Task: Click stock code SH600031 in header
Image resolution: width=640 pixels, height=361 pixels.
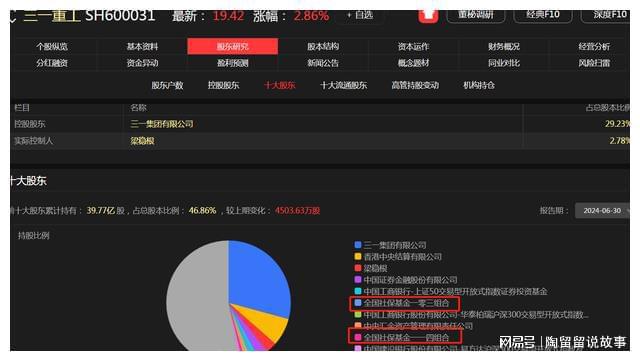Action: [x=120, y=16]
